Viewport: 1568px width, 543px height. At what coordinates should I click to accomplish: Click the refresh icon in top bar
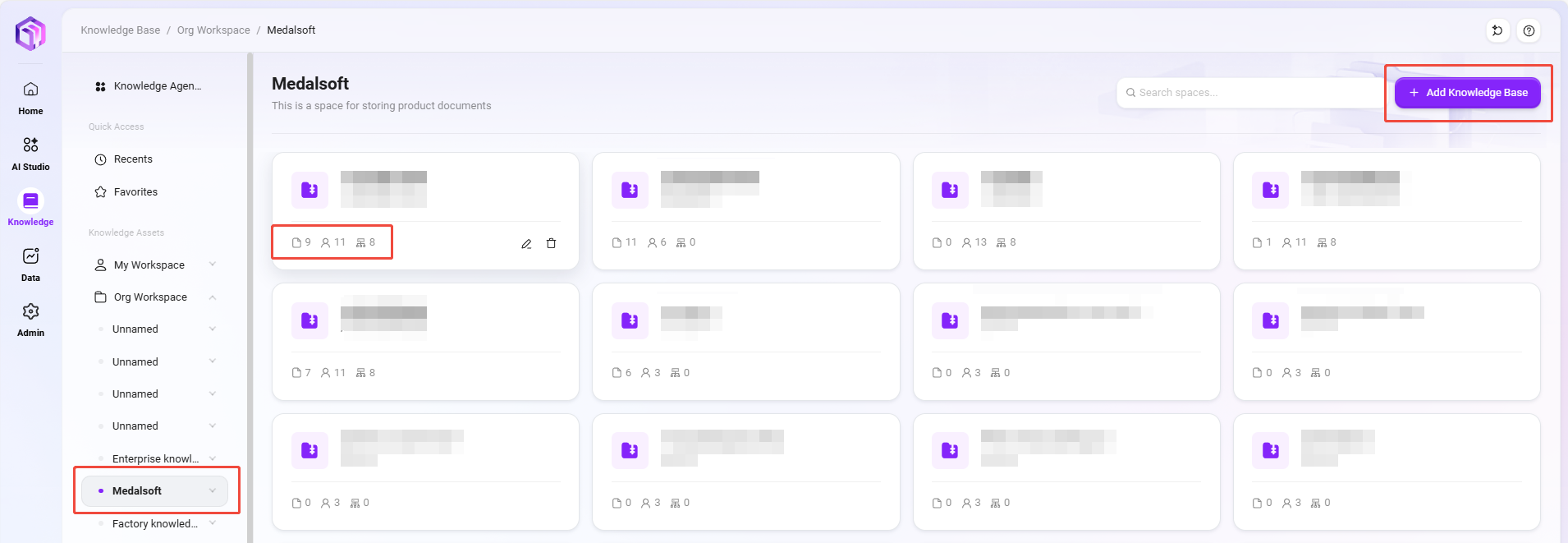pos(1497,31)
